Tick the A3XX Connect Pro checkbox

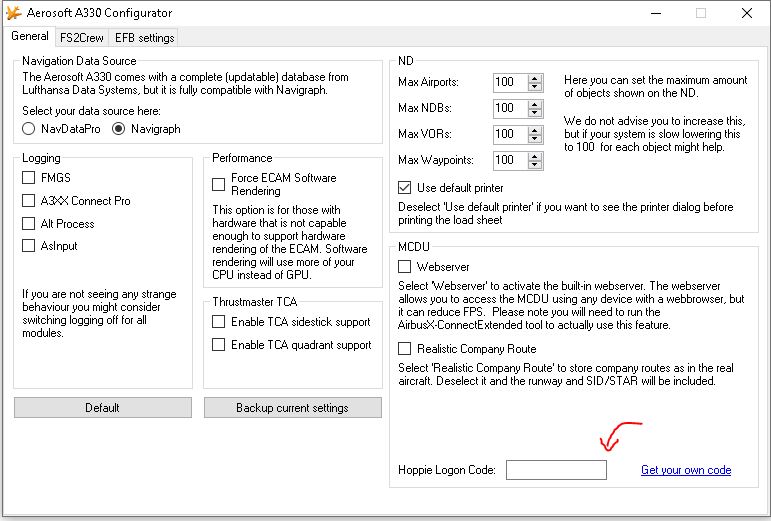[x=29, y=201]
